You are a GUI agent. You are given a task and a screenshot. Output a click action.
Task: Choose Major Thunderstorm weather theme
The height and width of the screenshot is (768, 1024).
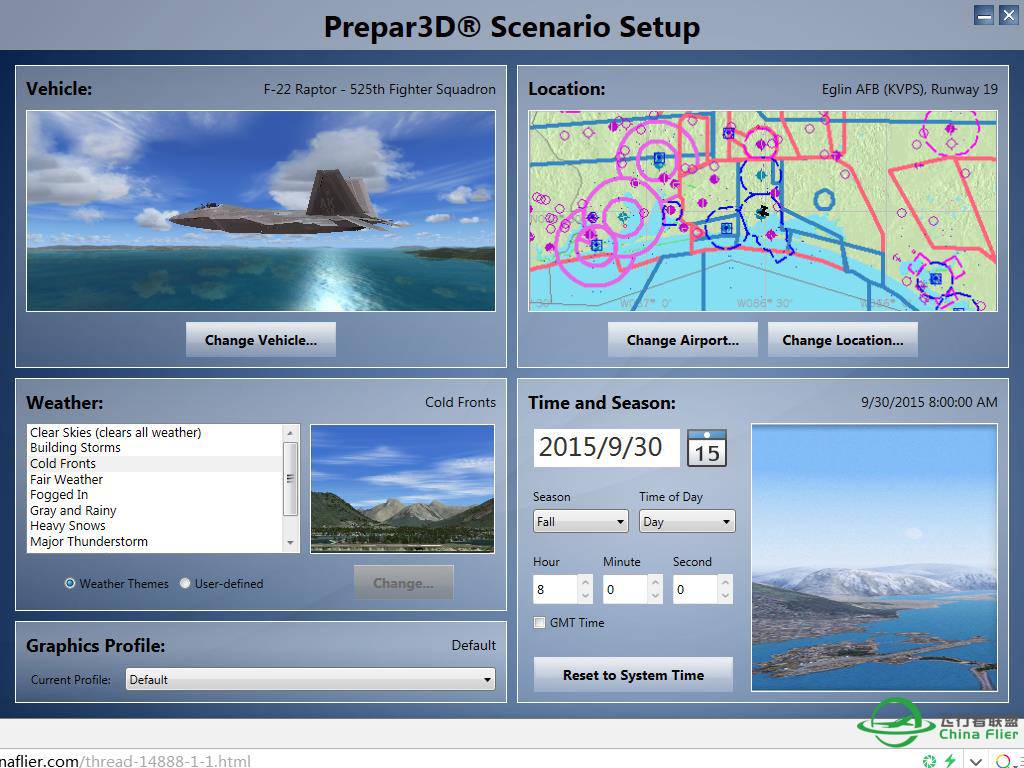88,541
